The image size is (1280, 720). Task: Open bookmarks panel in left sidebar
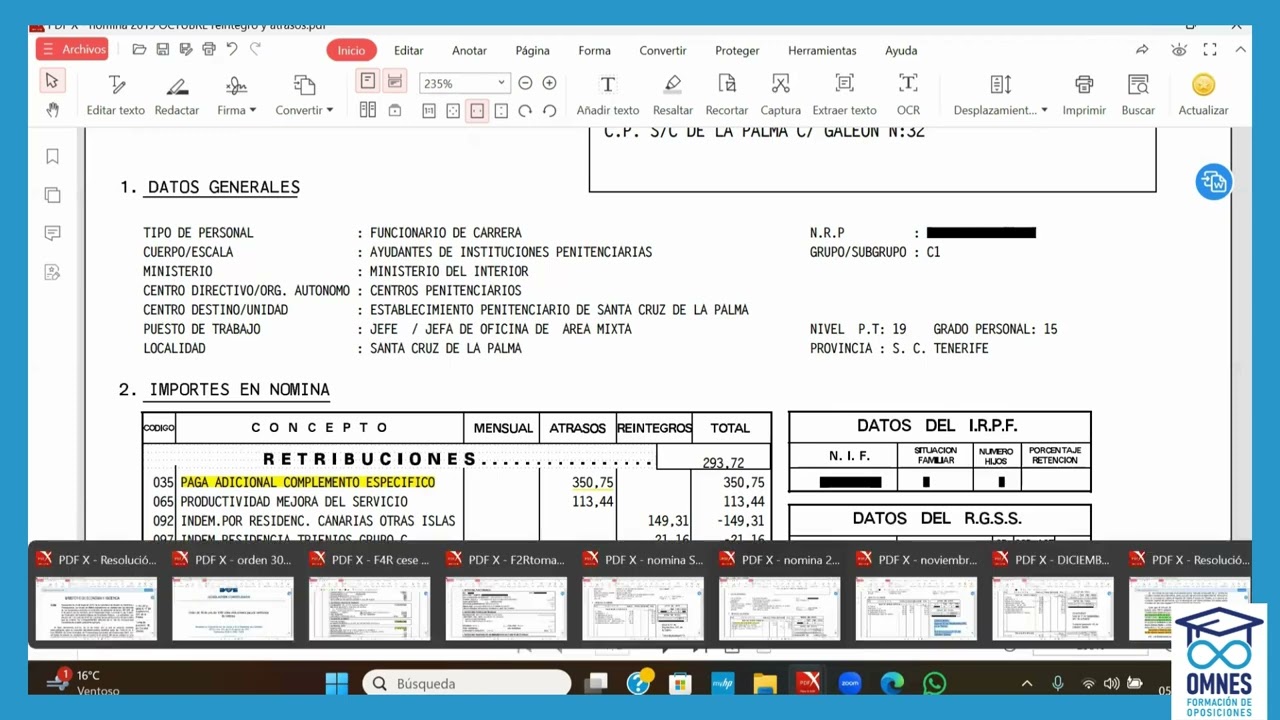point(52,156)
